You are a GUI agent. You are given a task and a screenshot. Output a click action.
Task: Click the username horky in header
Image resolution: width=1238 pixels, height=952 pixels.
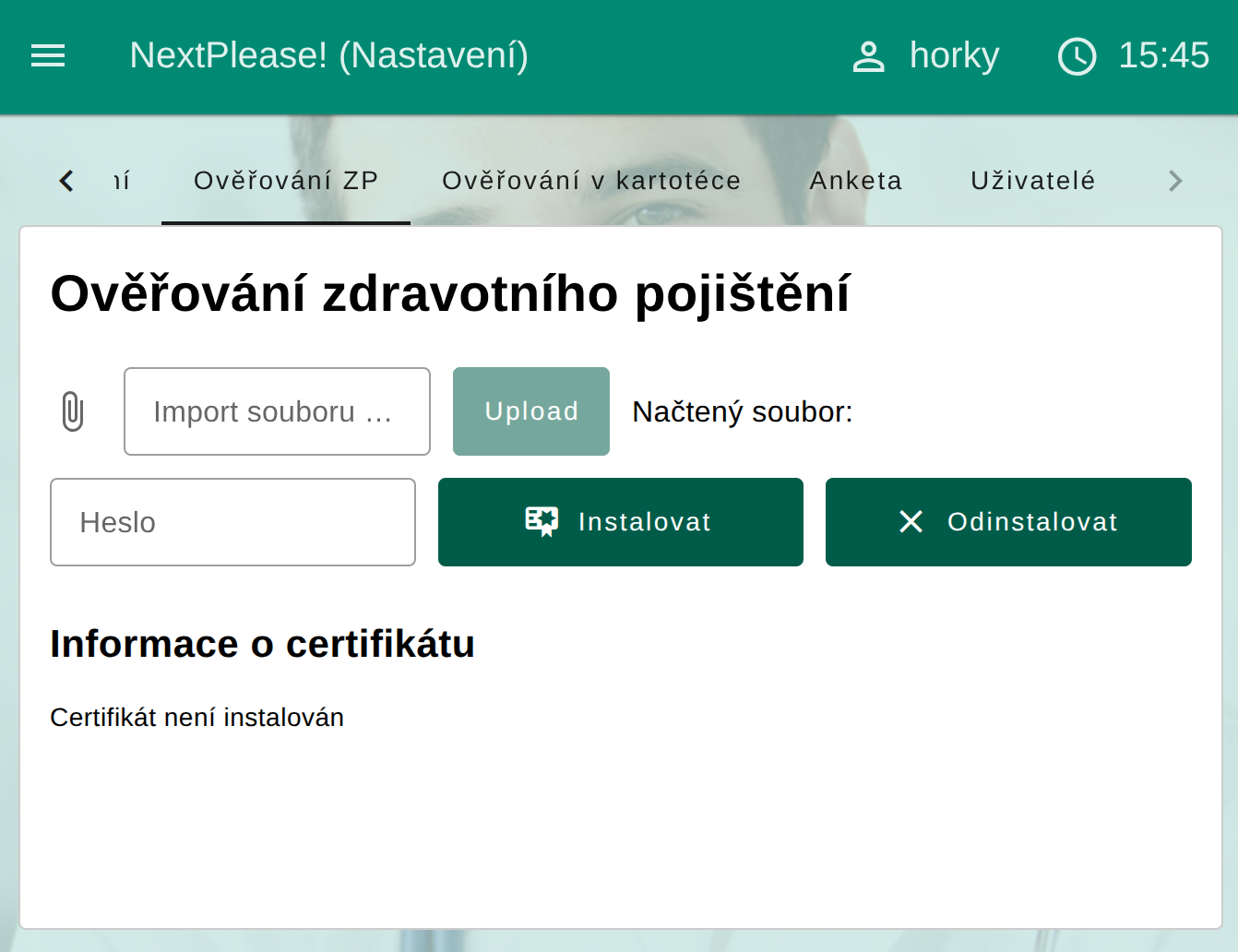click(954, 56)
